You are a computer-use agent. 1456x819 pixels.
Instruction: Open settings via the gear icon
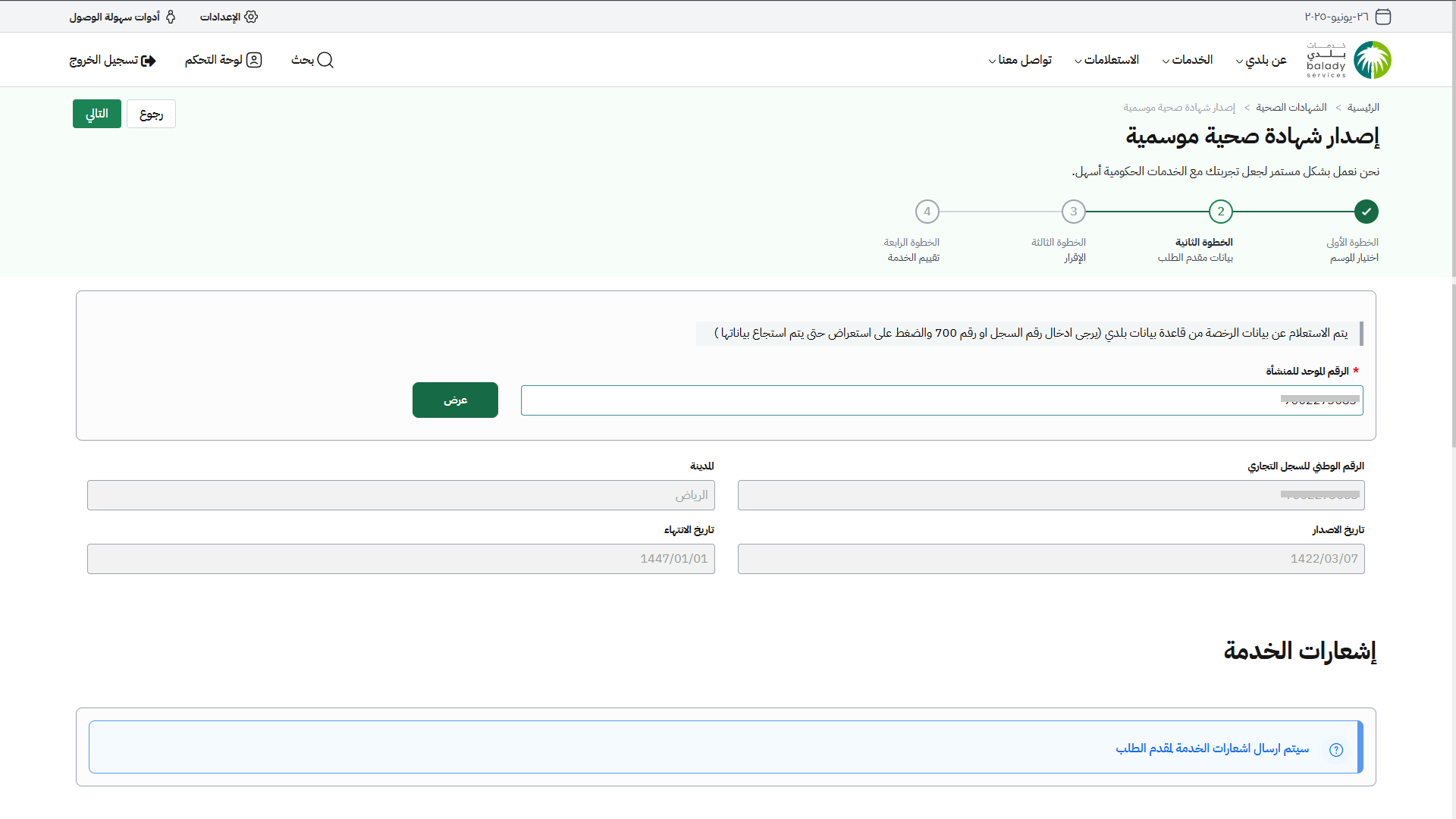click(x=251, y=17)
